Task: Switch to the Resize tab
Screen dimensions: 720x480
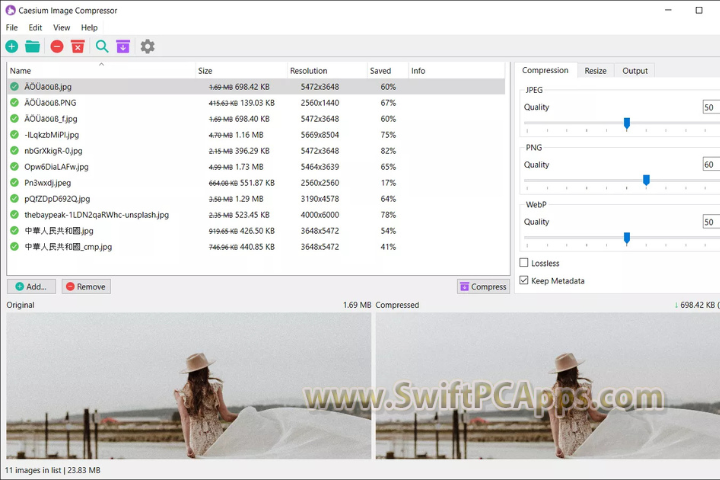Action: (596, 71)
